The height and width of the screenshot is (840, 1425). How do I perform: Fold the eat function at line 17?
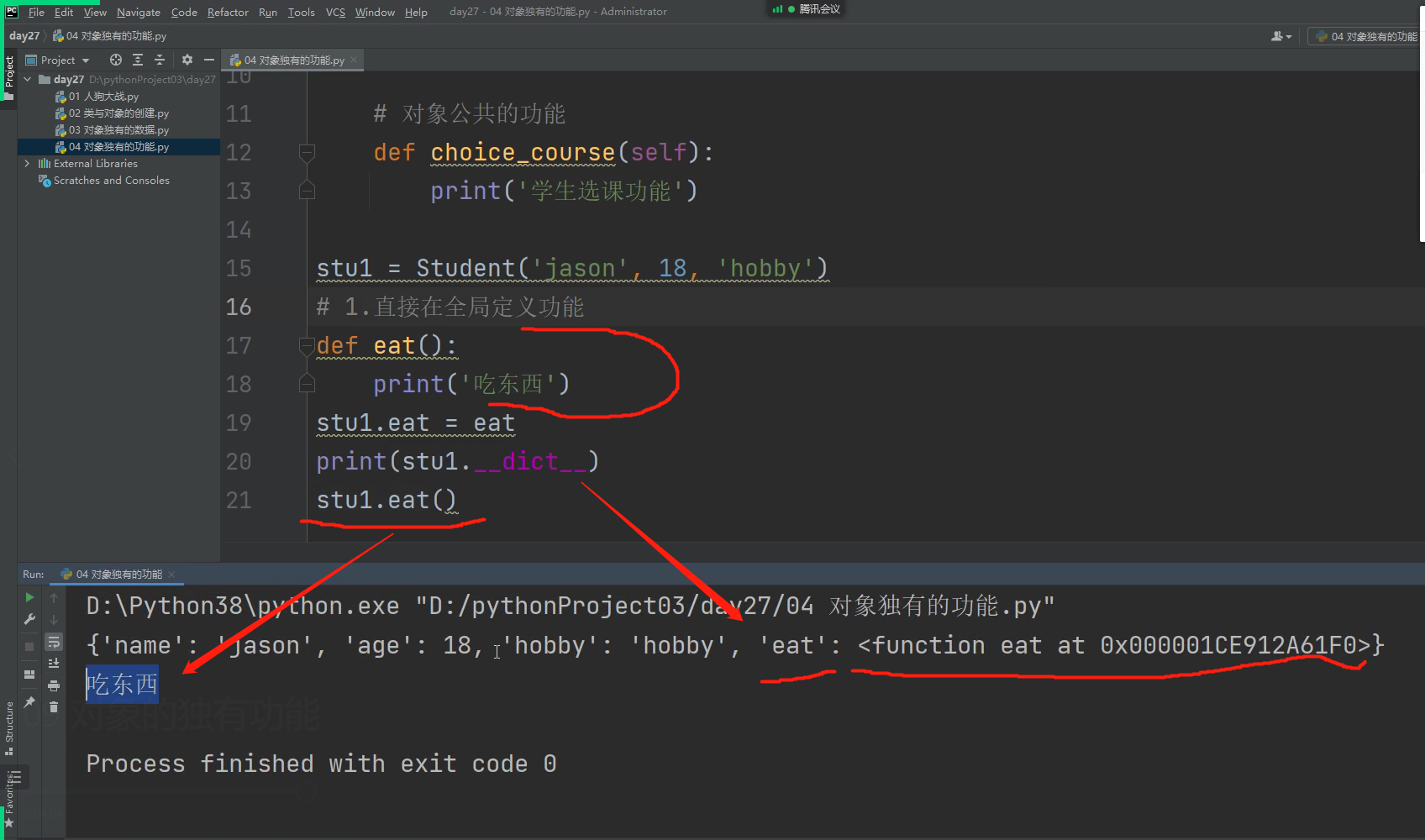tap(308, 345)
